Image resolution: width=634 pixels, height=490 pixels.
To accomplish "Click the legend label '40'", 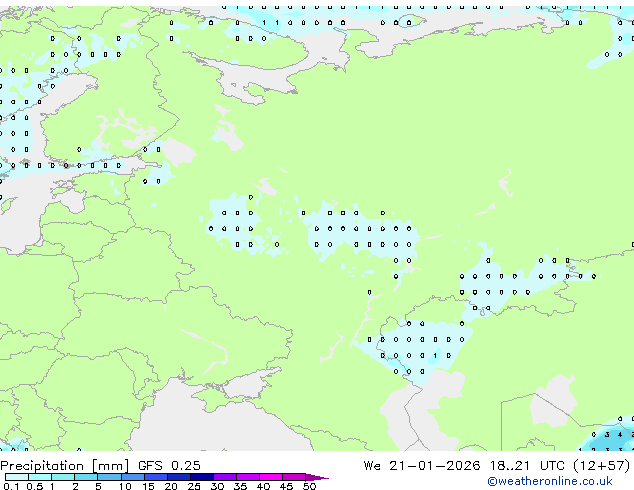I will click(264, 486).
